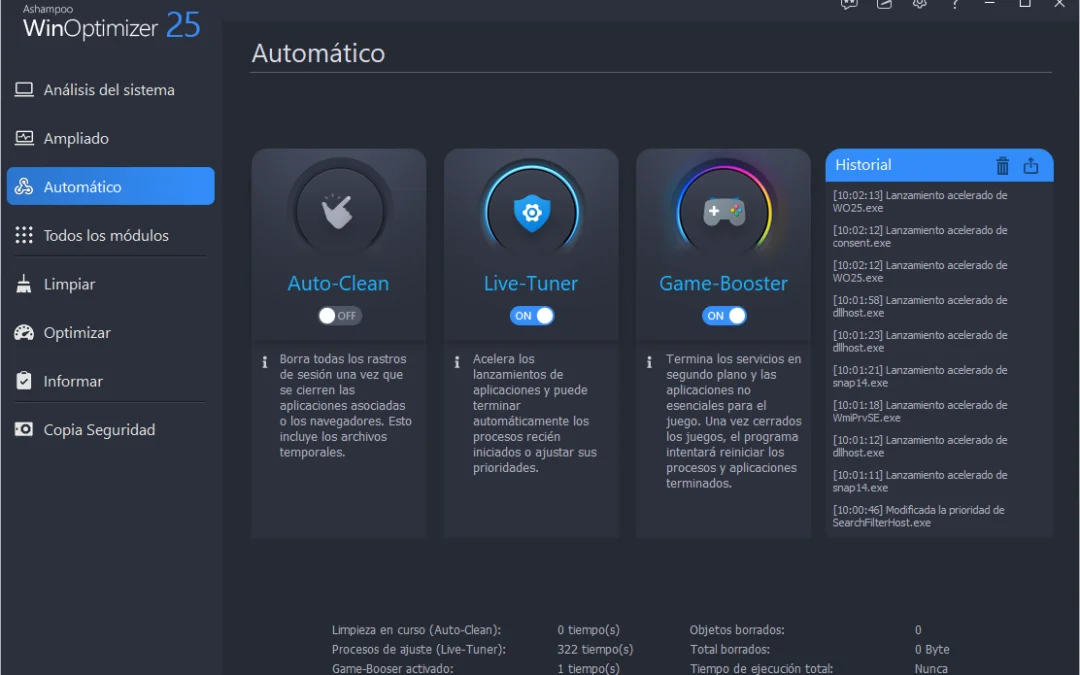The height and width of the screenshot is (675, 1080).
Task: Open the Informar section
Action: point(110,381)
